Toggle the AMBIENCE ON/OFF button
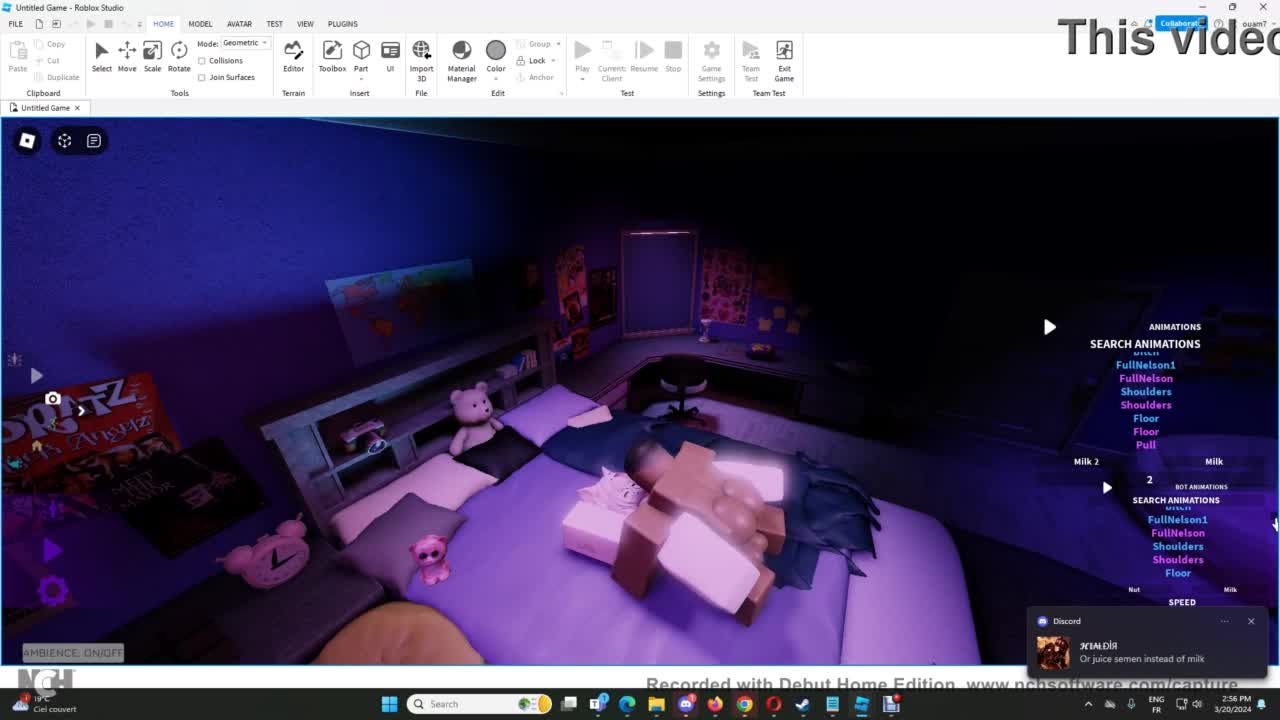 pyautogui.click(x=73, y=653)
